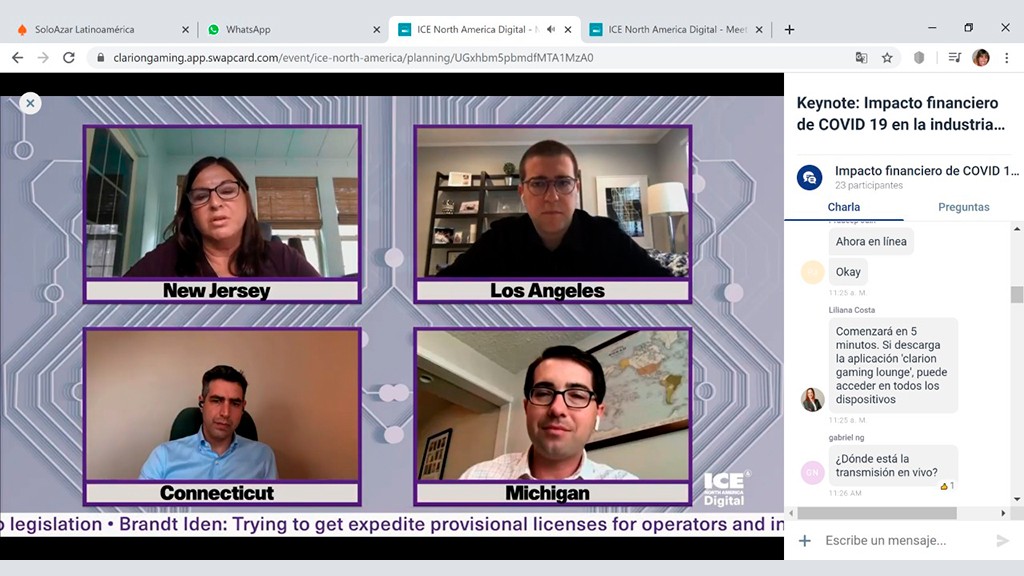Open the Google Translate page icon

[861, 58]
